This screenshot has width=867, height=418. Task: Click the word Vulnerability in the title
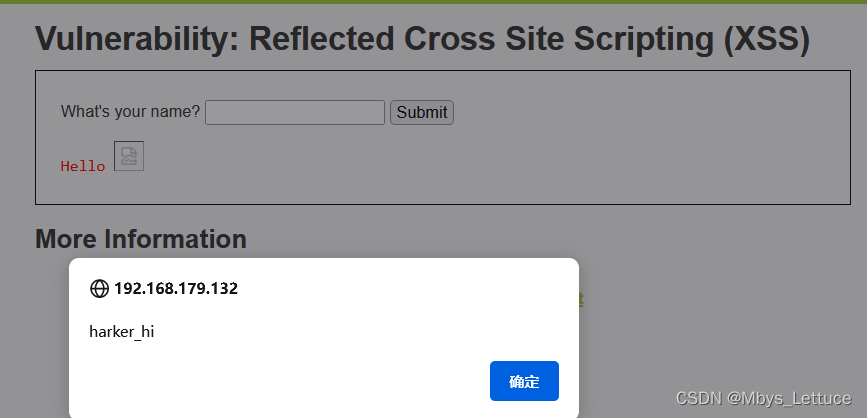137,39
